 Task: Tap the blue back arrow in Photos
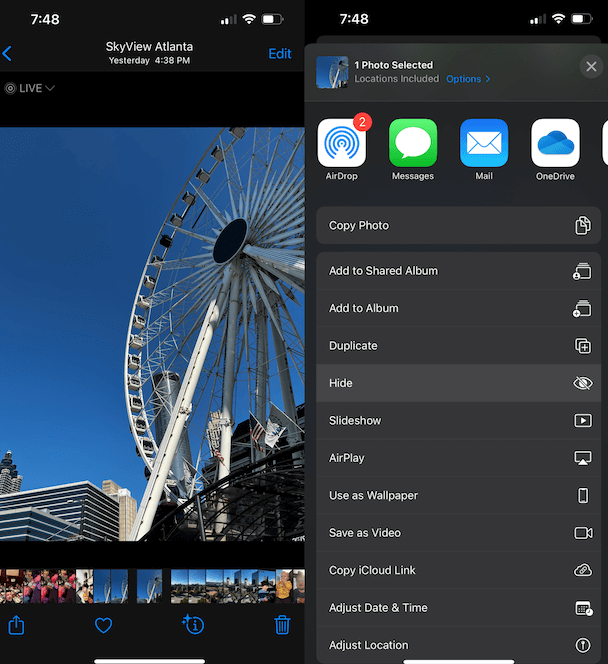pos(7,53)
